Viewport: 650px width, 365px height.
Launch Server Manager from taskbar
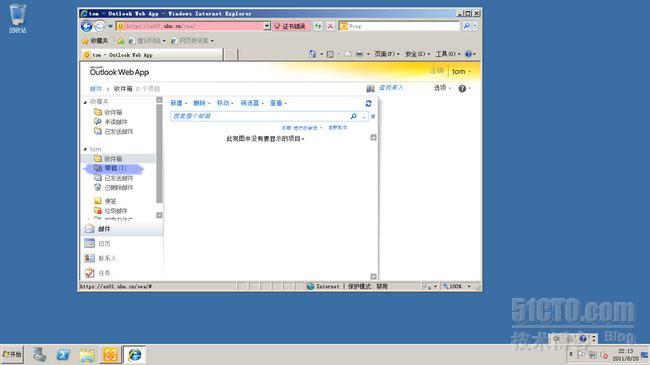pyautogui.click(x=40, y=355)
